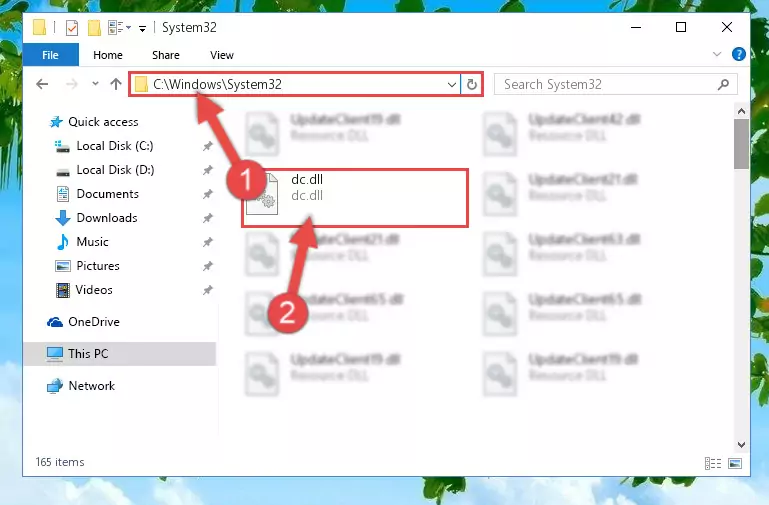
Task: Select Network in the navigation pane
Action: click(81, 386)
